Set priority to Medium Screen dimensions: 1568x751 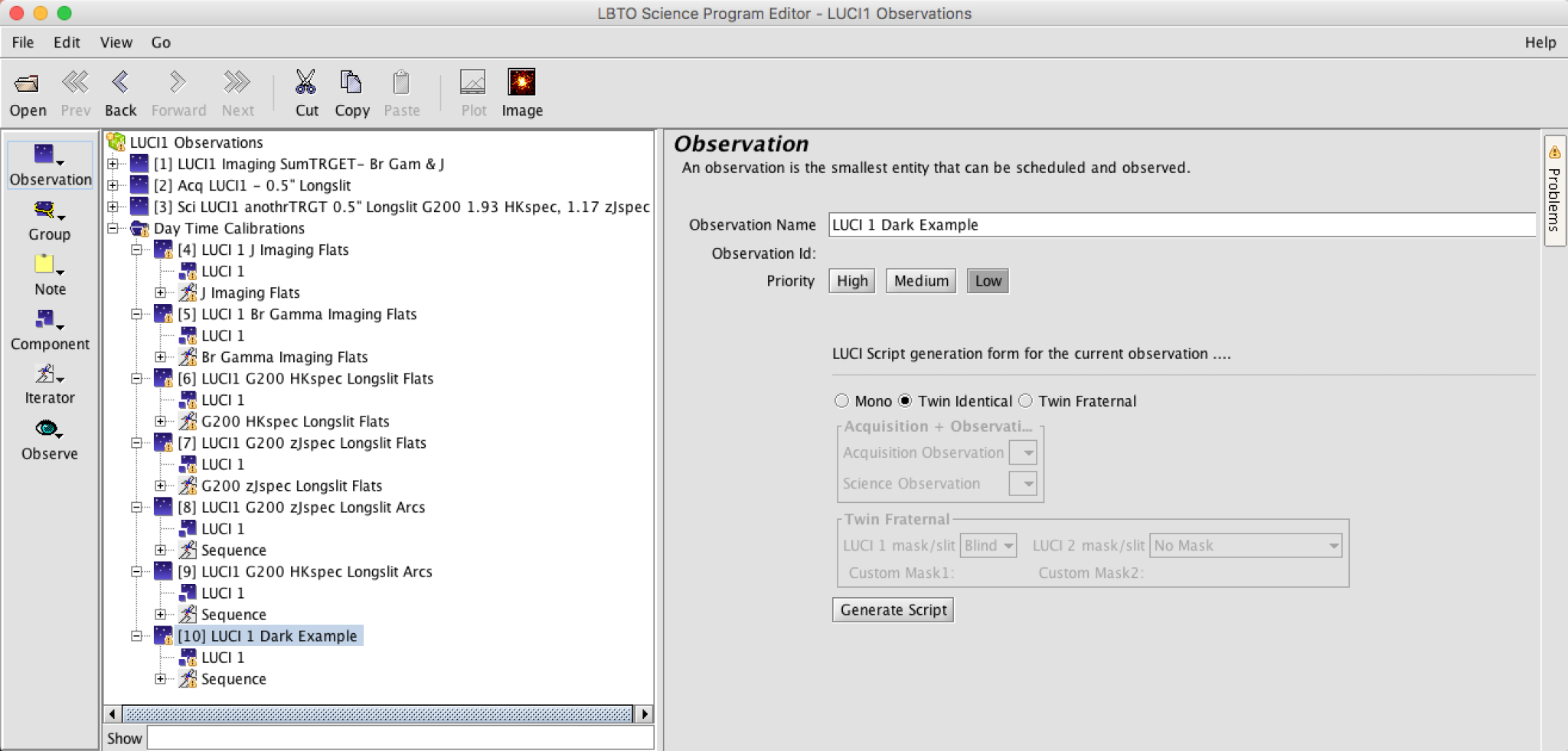point(921,281)
